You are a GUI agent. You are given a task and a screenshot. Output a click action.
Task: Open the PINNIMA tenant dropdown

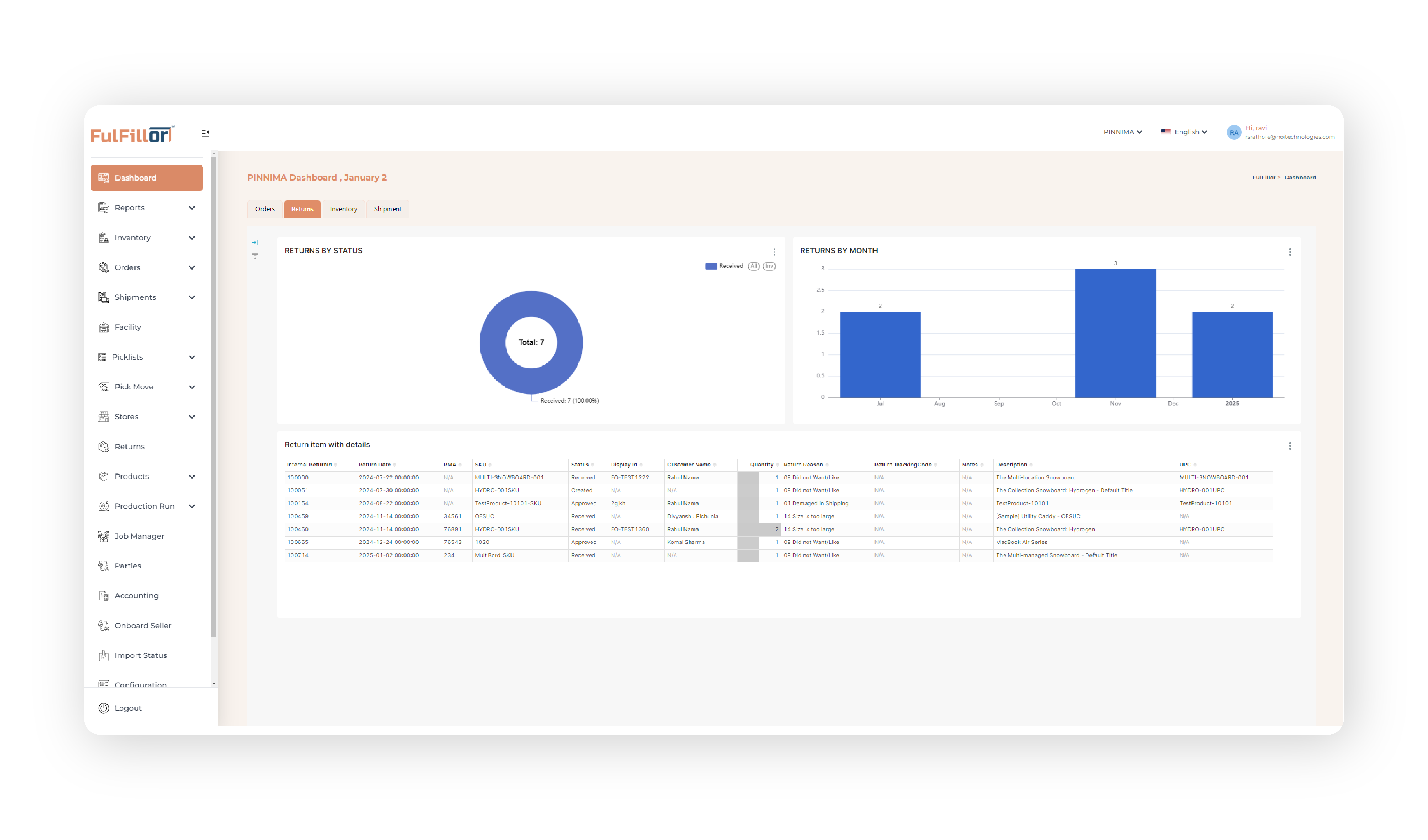(1123, 132)
